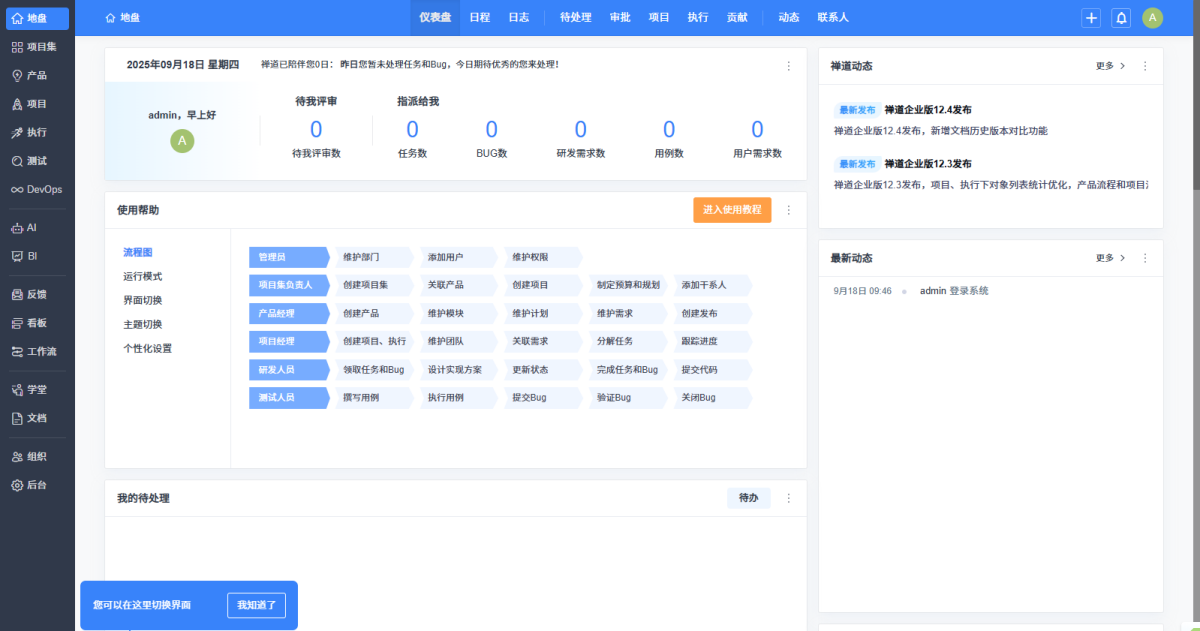Select the 待处理 top menu item
Image resolution: width=1200 pixels, height=631 pixels.
(x=575, y=18)
